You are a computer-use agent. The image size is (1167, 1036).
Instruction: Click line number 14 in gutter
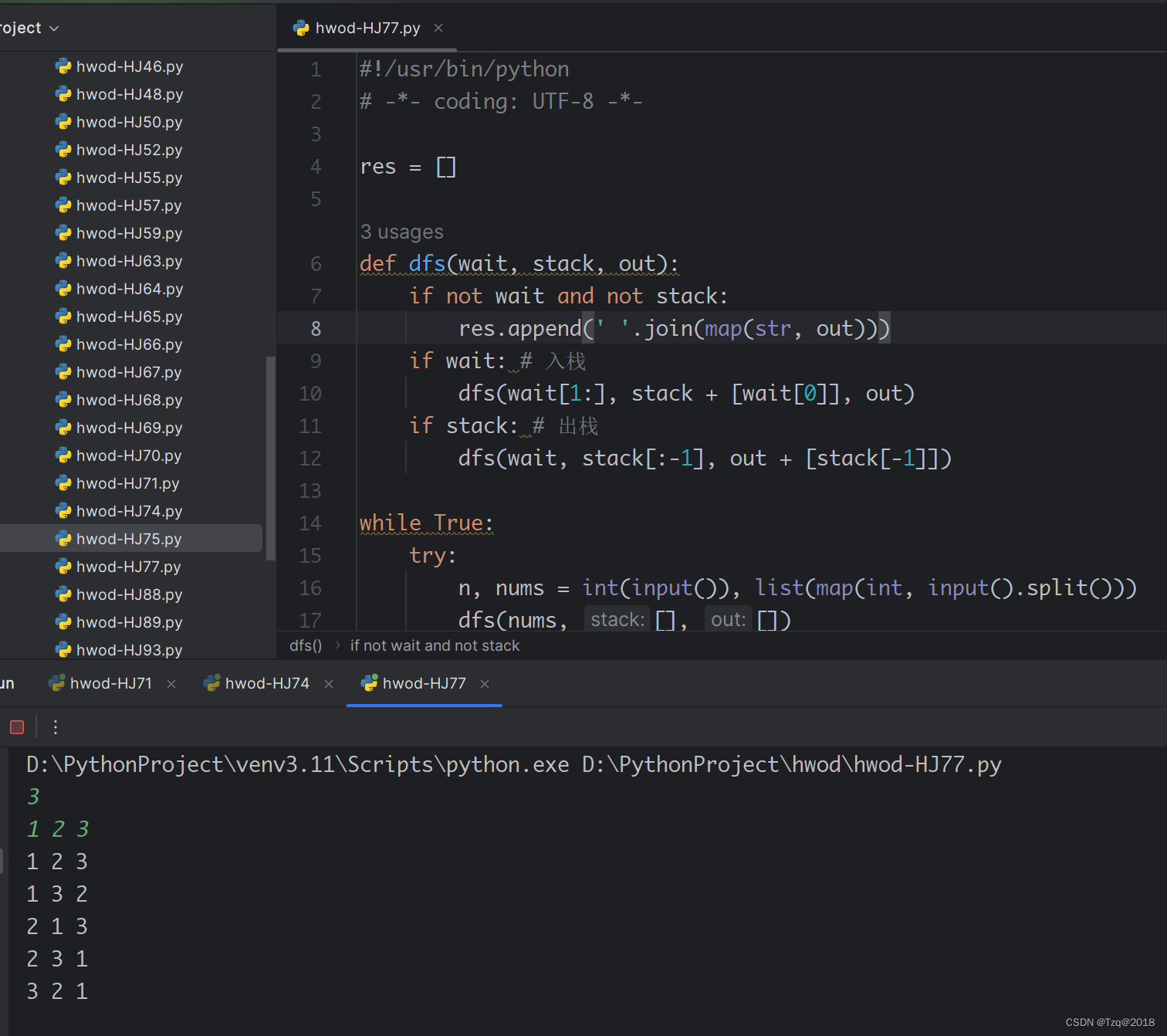(x=310, y=523)
